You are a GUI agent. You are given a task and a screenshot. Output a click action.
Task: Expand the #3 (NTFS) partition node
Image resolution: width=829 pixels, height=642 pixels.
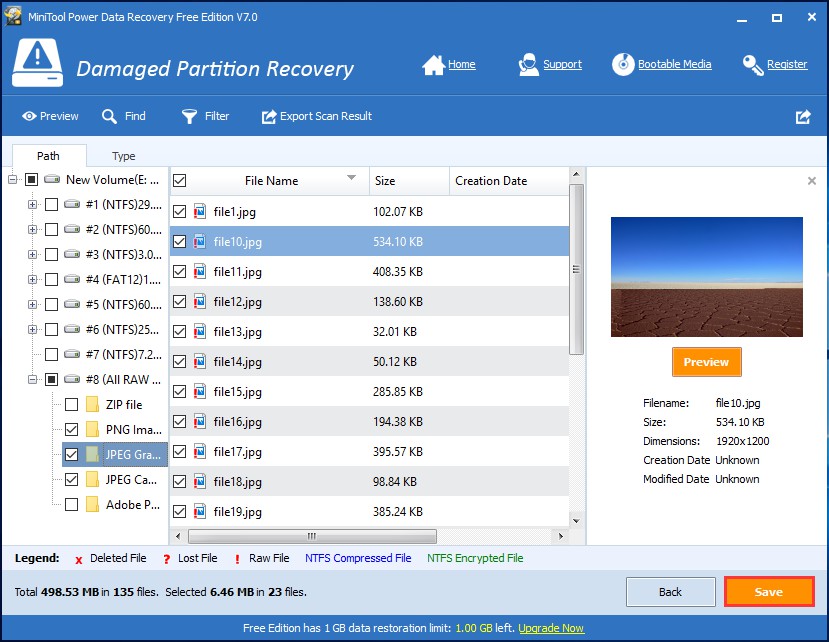(x=32, y=254)
